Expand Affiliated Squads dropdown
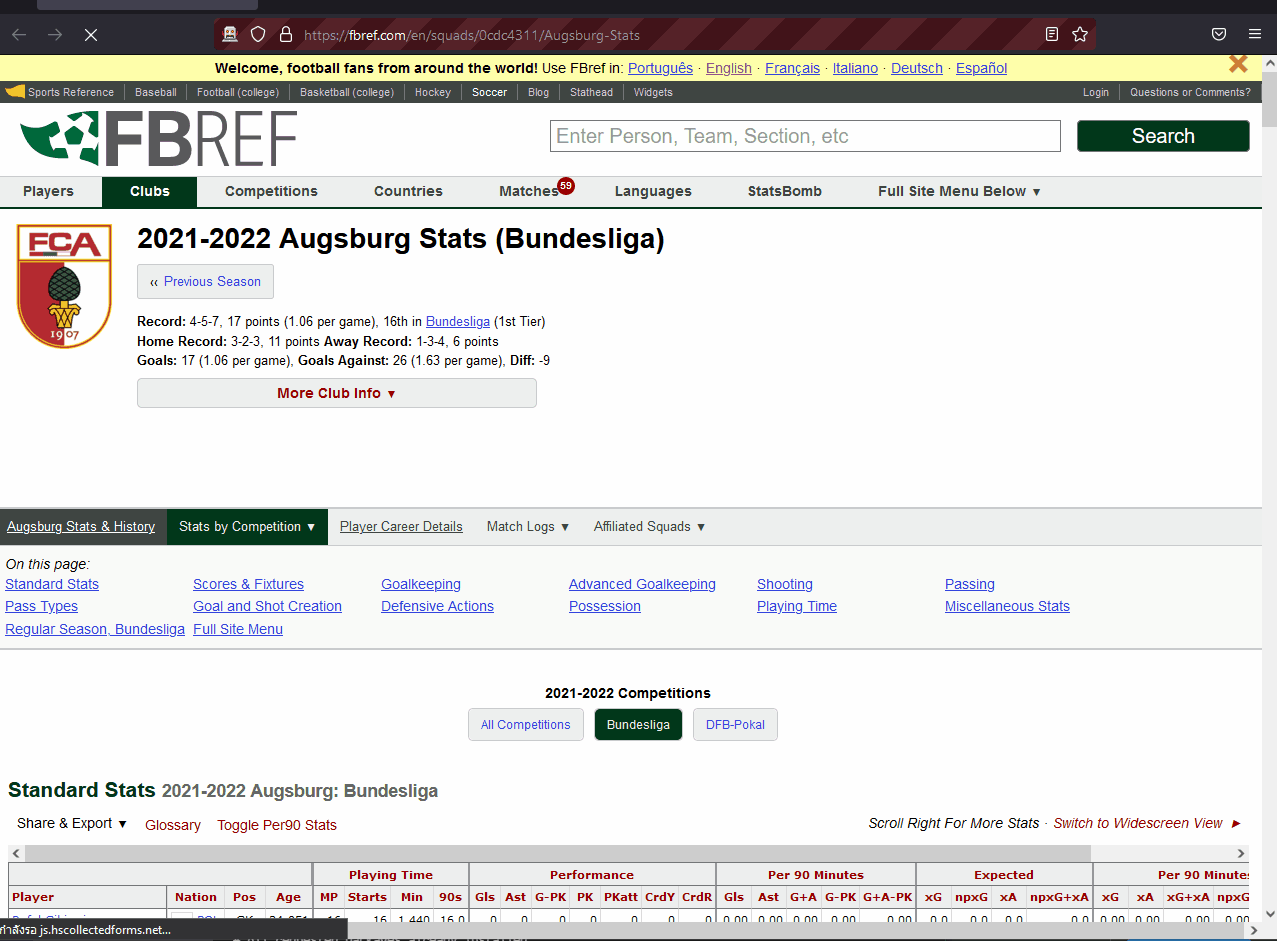The width and height of the screenshot is (1277, 941). (649, 526)
